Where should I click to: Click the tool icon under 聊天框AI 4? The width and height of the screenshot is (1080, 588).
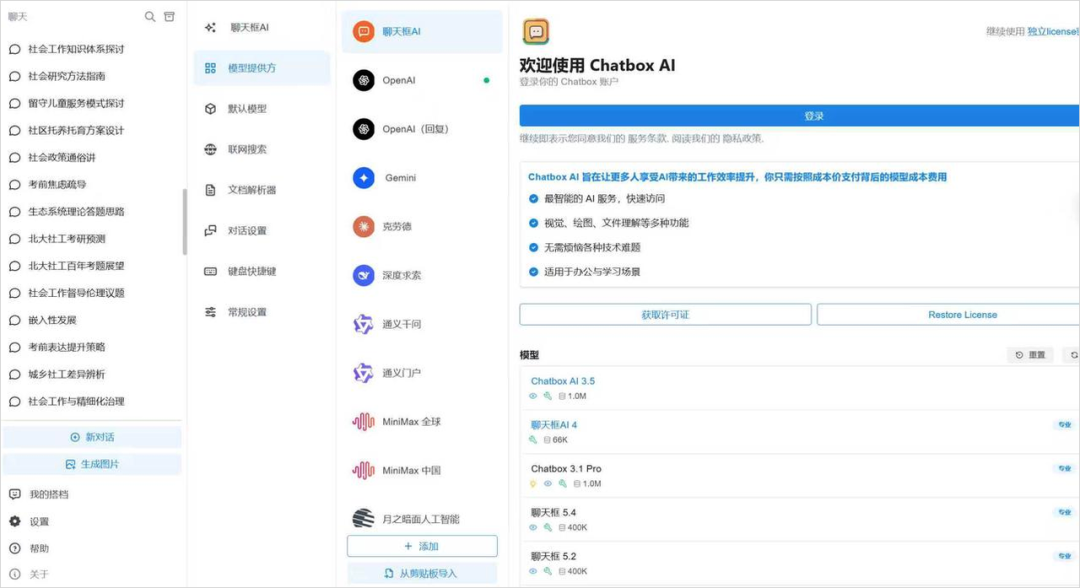(533, 439)
